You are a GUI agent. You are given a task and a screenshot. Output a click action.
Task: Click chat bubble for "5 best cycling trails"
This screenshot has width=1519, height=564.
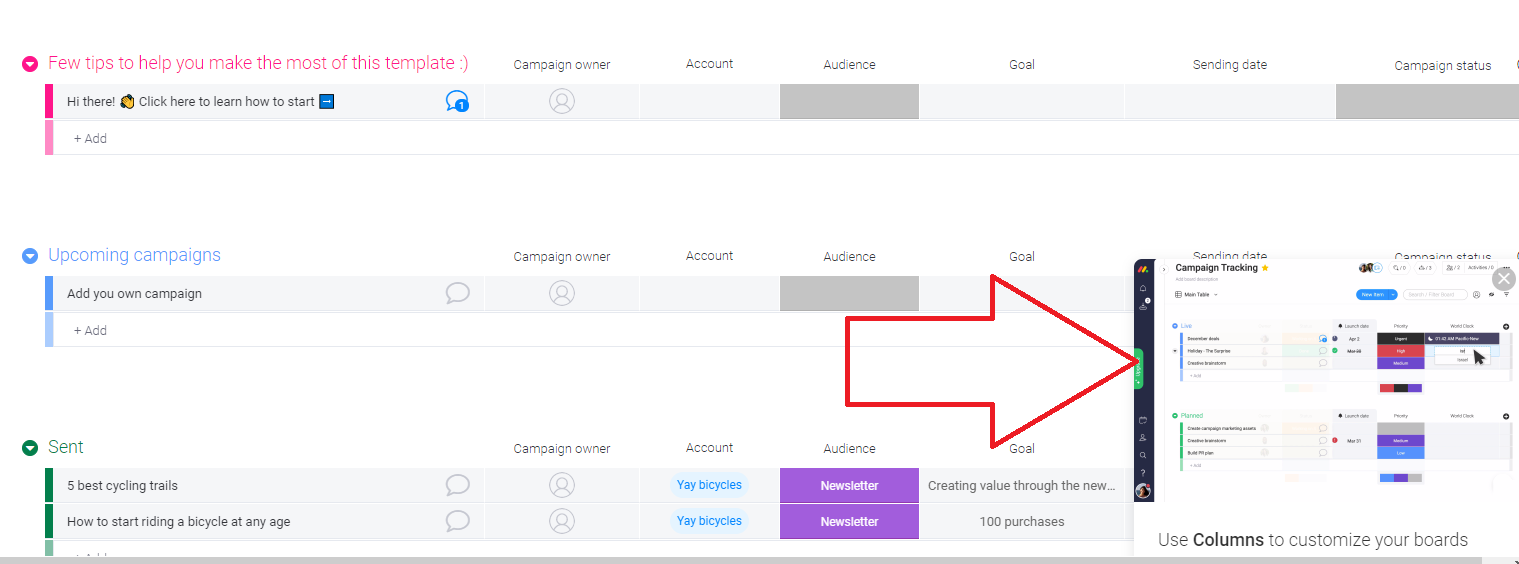point(457,485)
